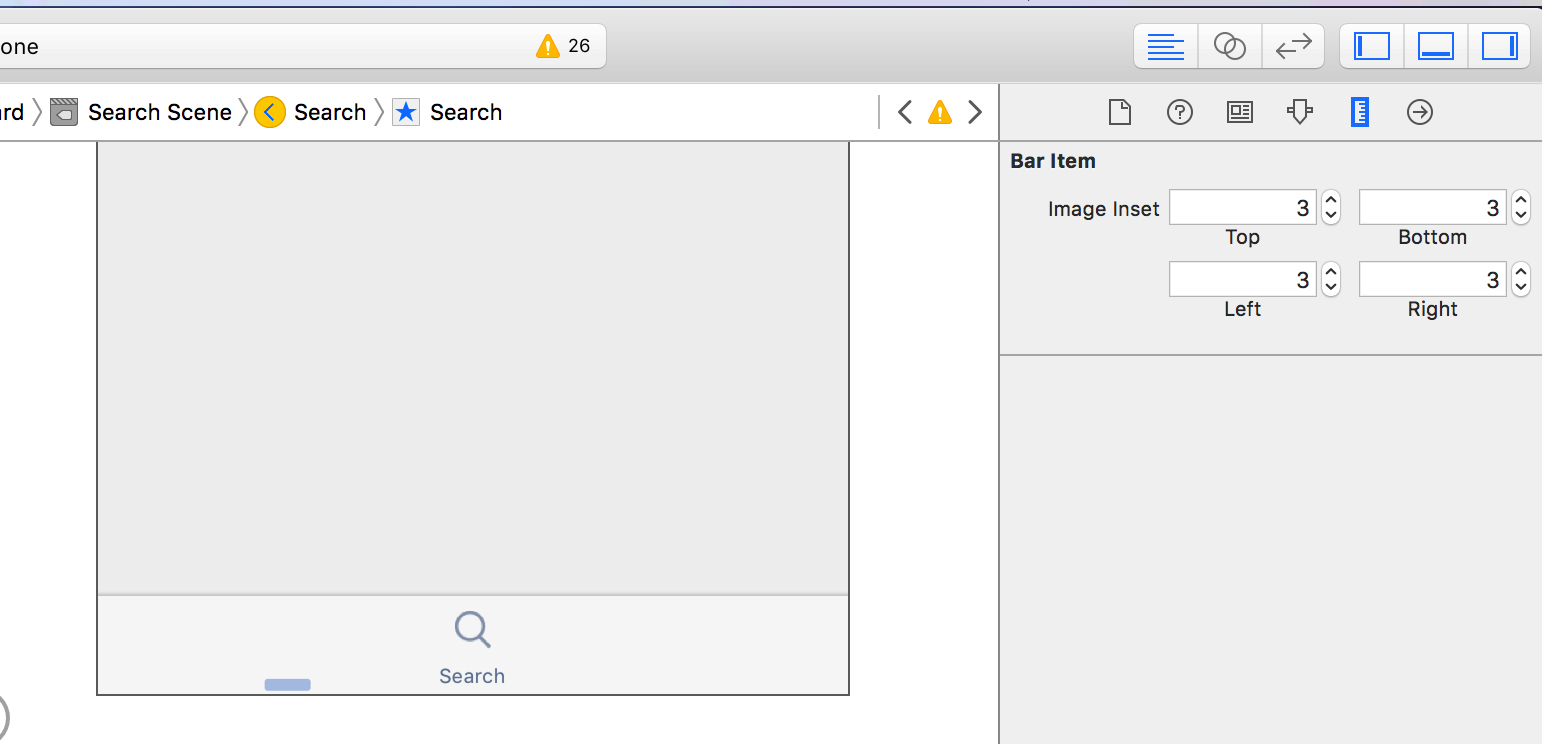Viewport: 1542px width, 744px height.
Task: Go to the next issue arrow
Action: (x=975, y=112)
